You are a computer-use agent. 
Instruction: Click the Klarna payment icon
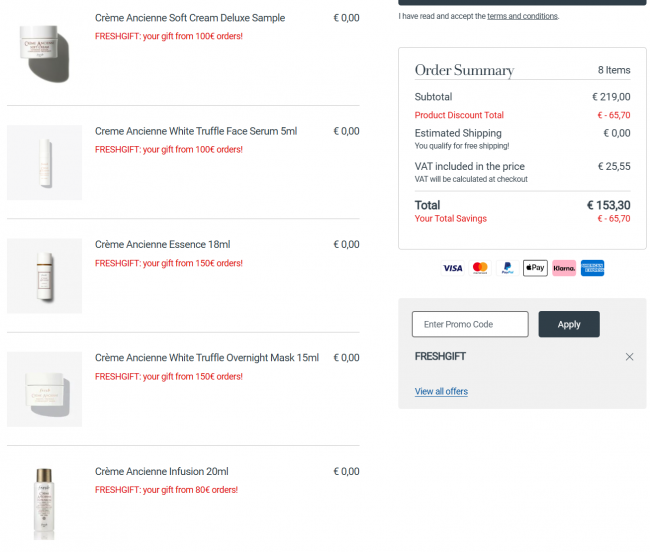pyautogui.click(x=564, y=268)
